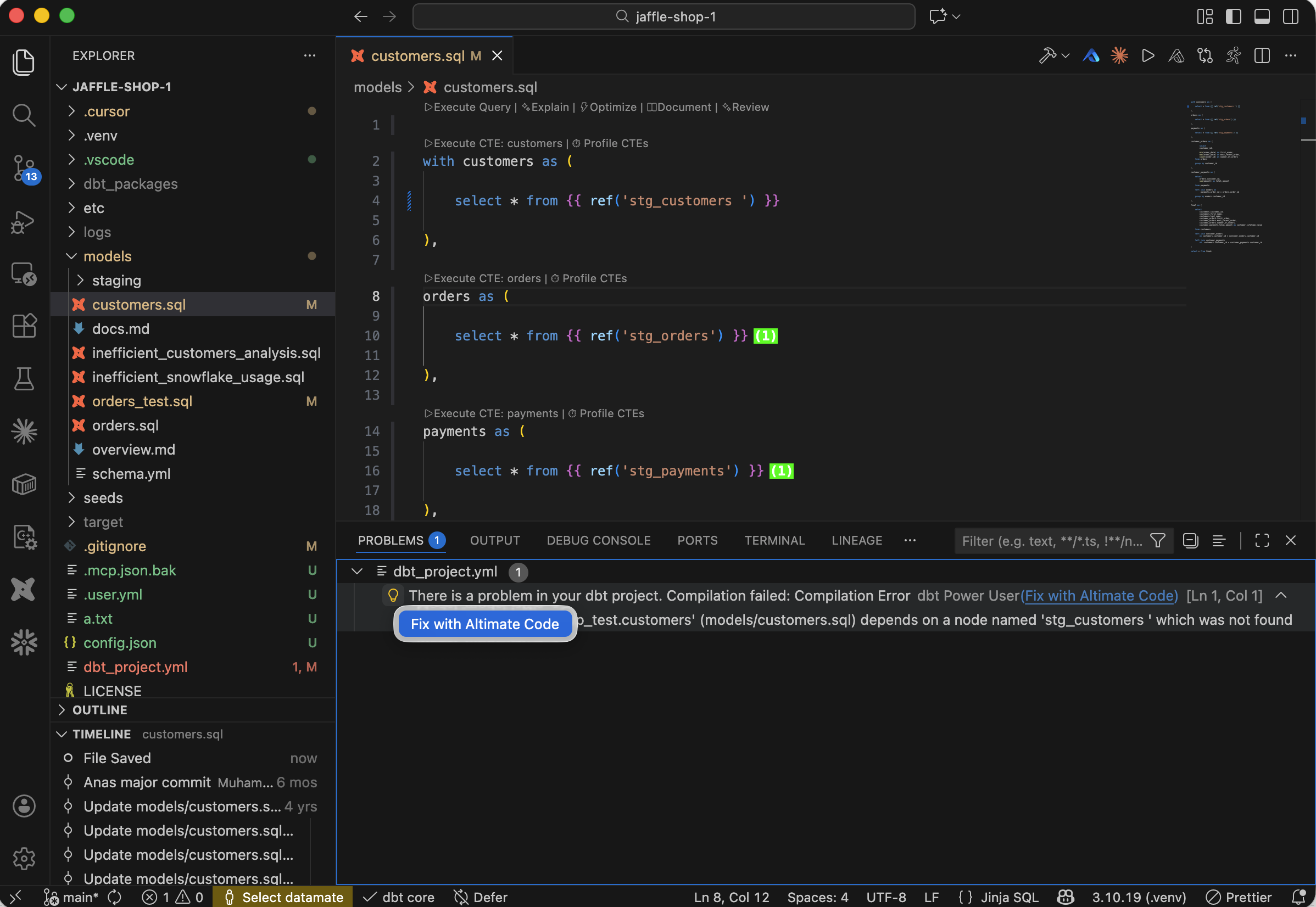Screen dimensions: 1316x907
Task: Click the compare changes icon in editor toolbar
Action: pyautogui.click(x=1205, y=55)
